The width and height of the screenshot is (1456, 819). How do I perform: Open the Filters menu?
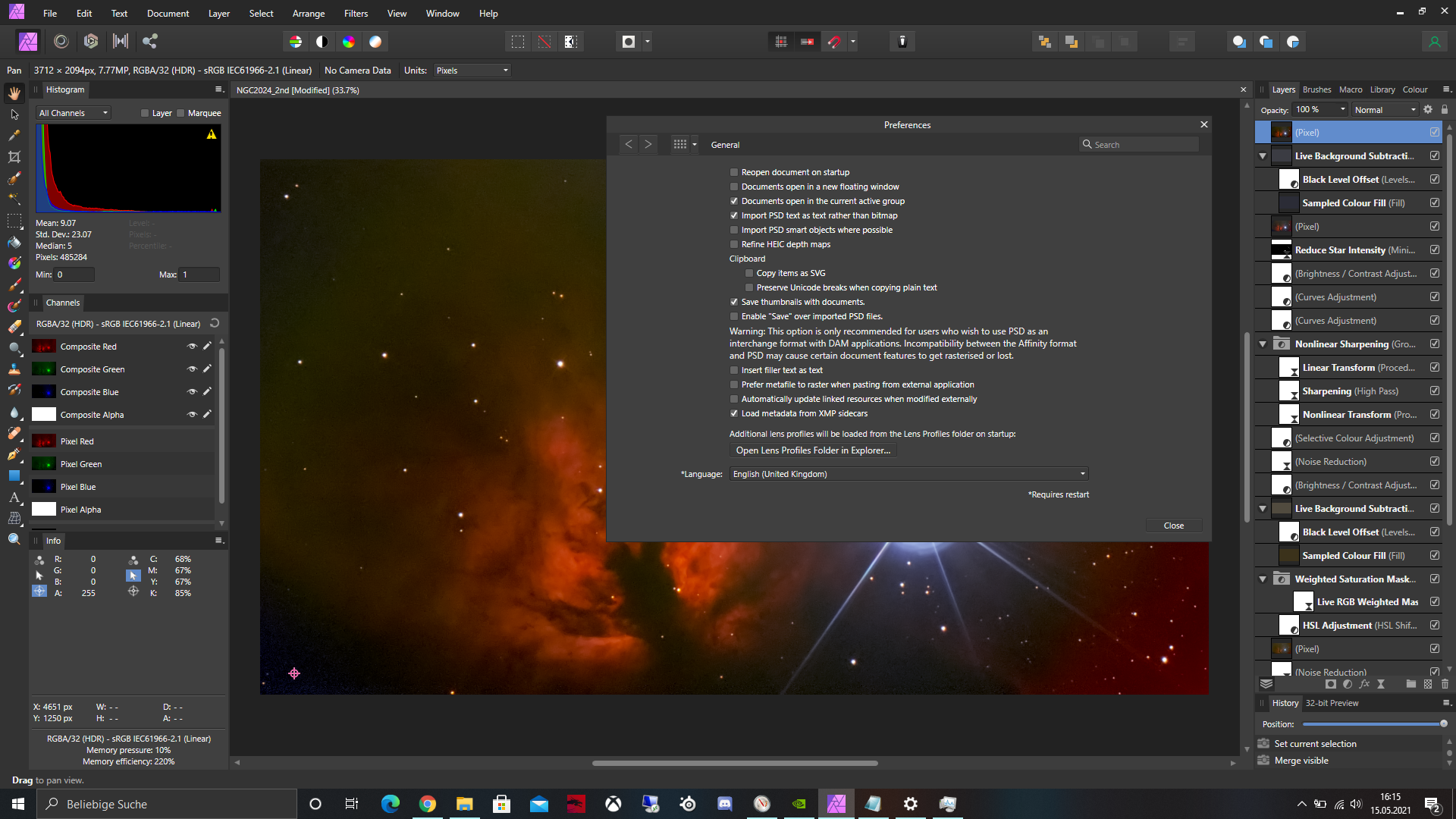point(356,14)
